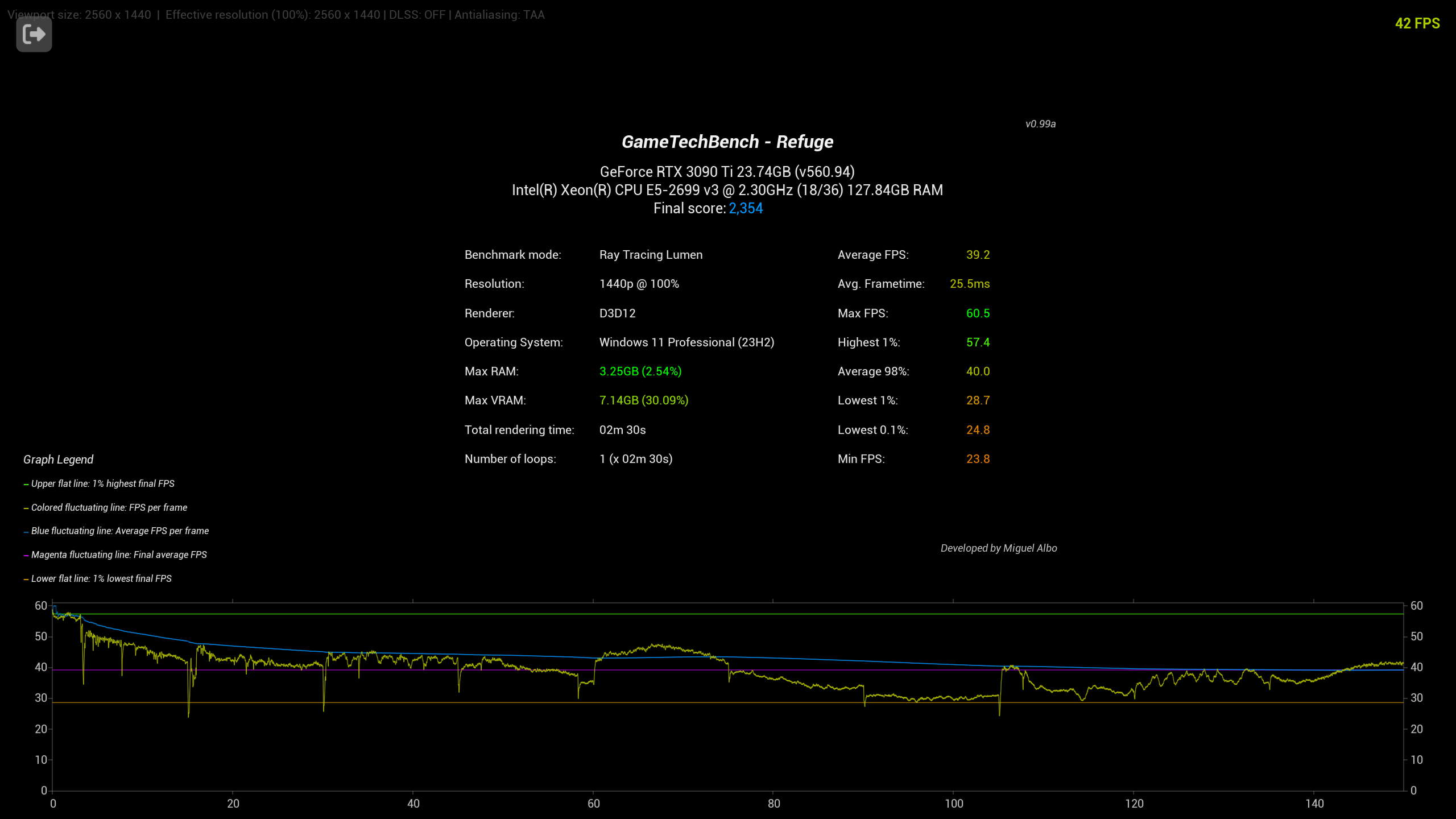The height and width of the screenshot is (819, 1456).
Task: Click Avg. Frametime value 25.5ms
Action: coord(970,284)
